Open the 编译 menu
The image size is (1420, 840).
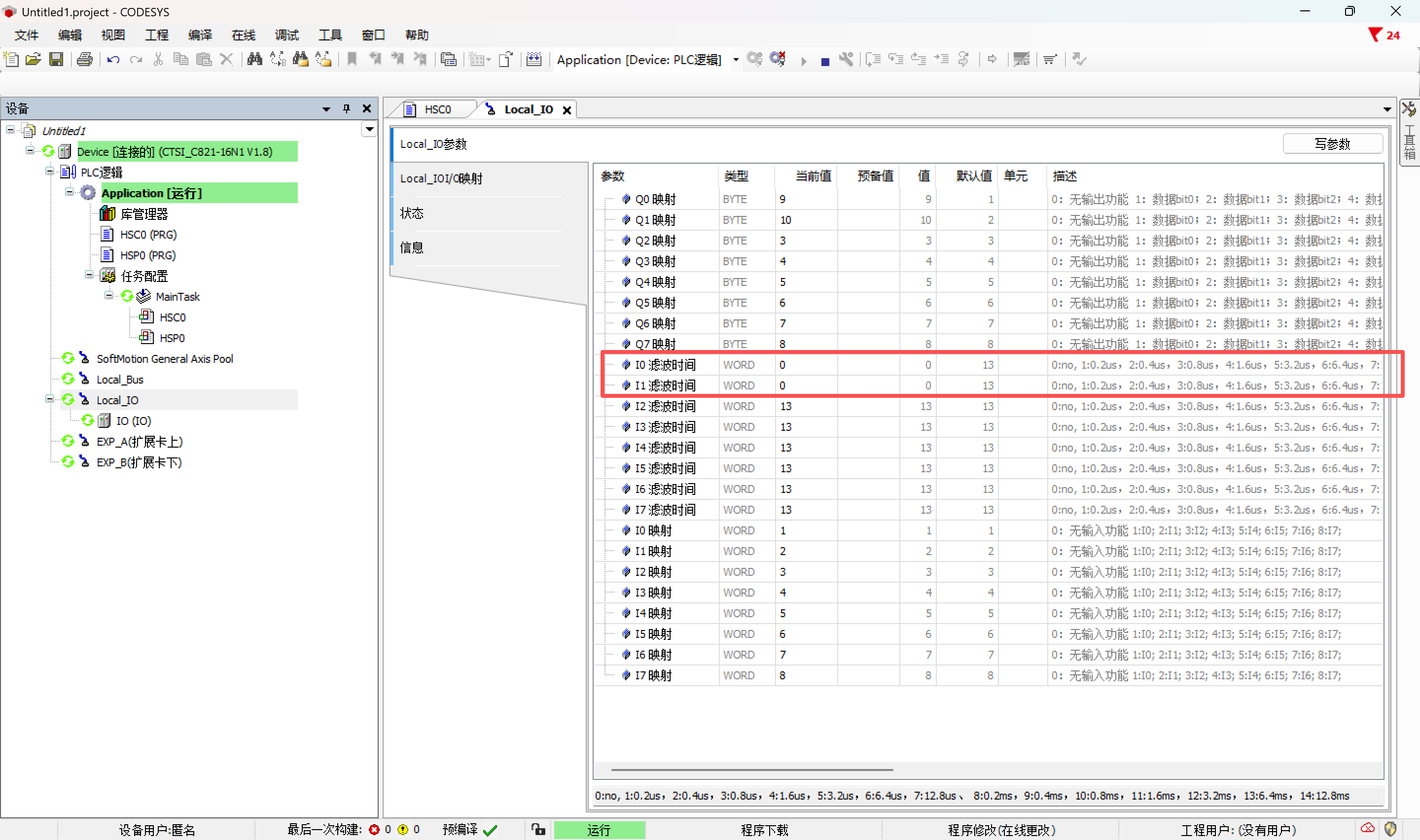pyautogui.click(x=200, y=35)
